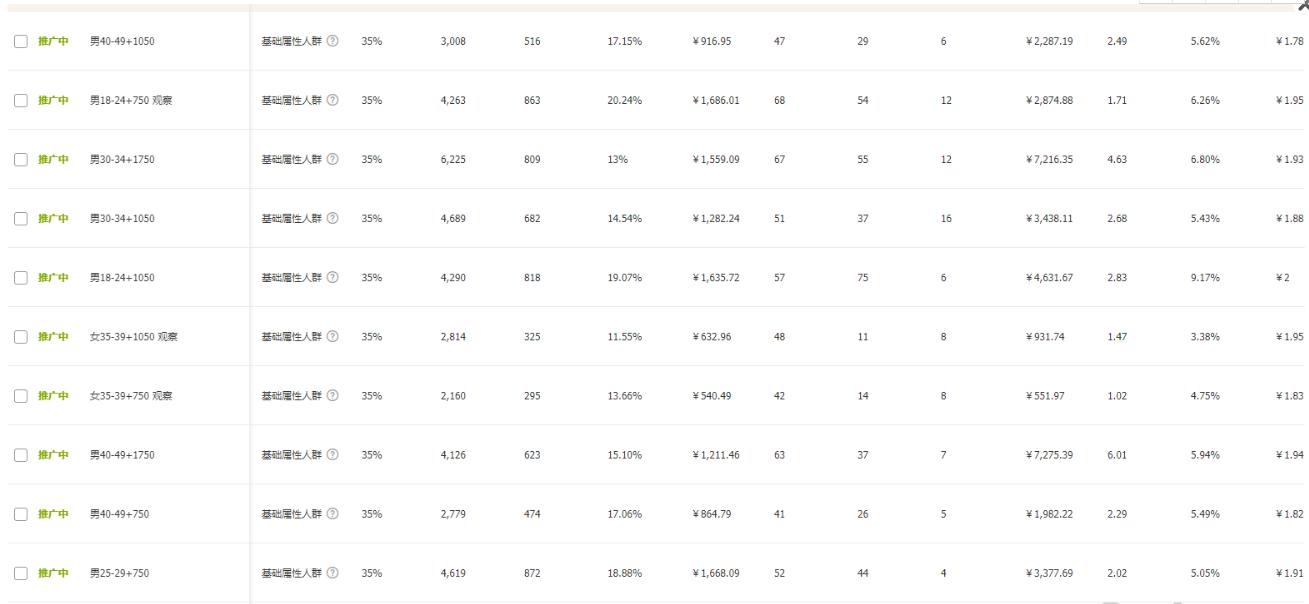Open the 男18-24+750 观察 audience name
This screenshot has height=604, width=1309.
point(130,100)
